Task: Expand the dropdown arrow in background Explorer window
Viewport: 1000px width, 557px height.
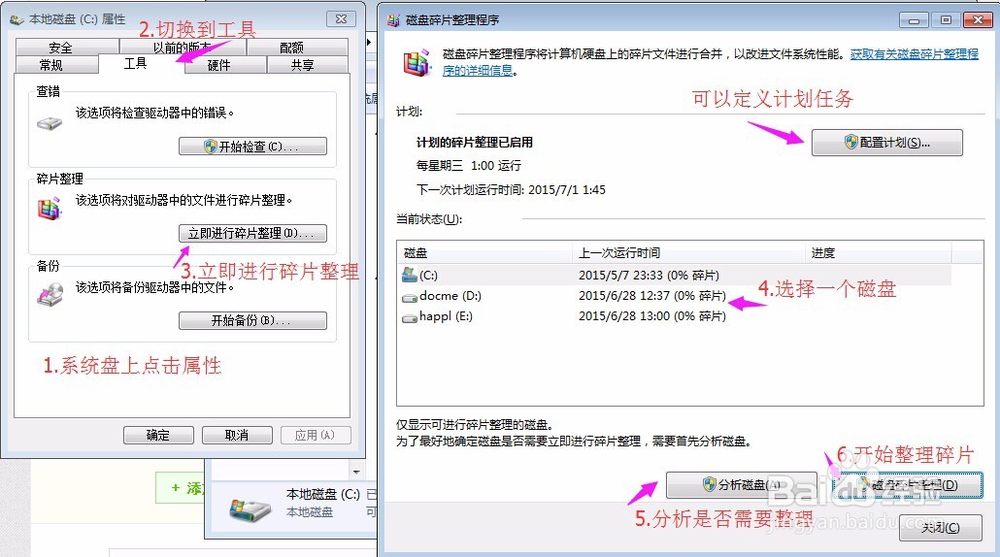Action: click(356, 472)
